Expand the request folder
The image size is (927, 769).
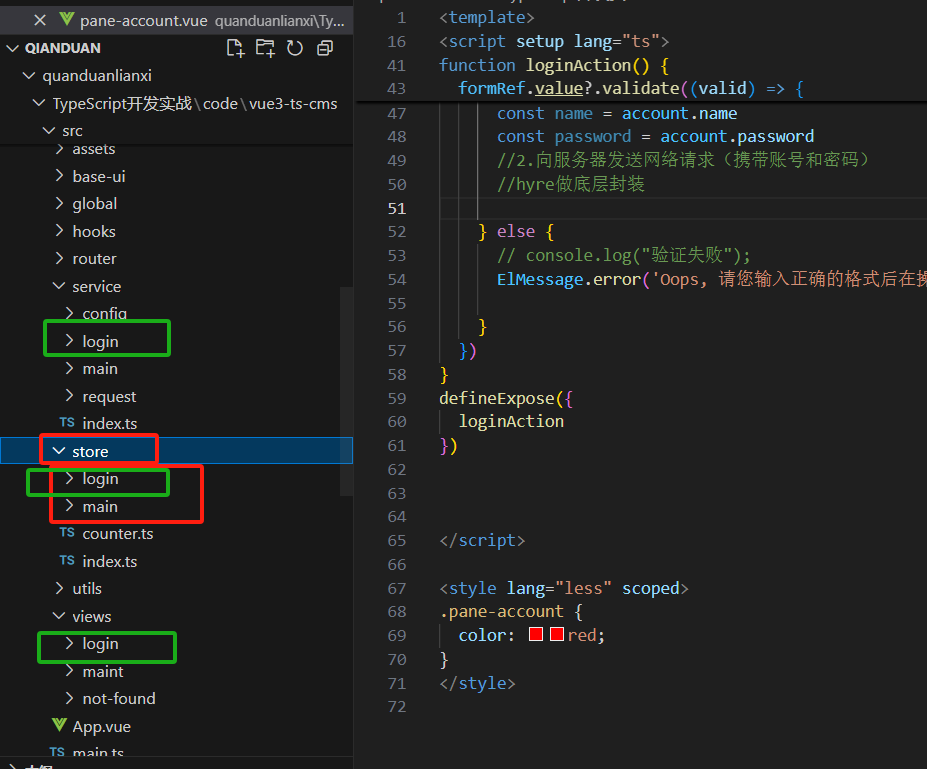[x=69, y=395]
